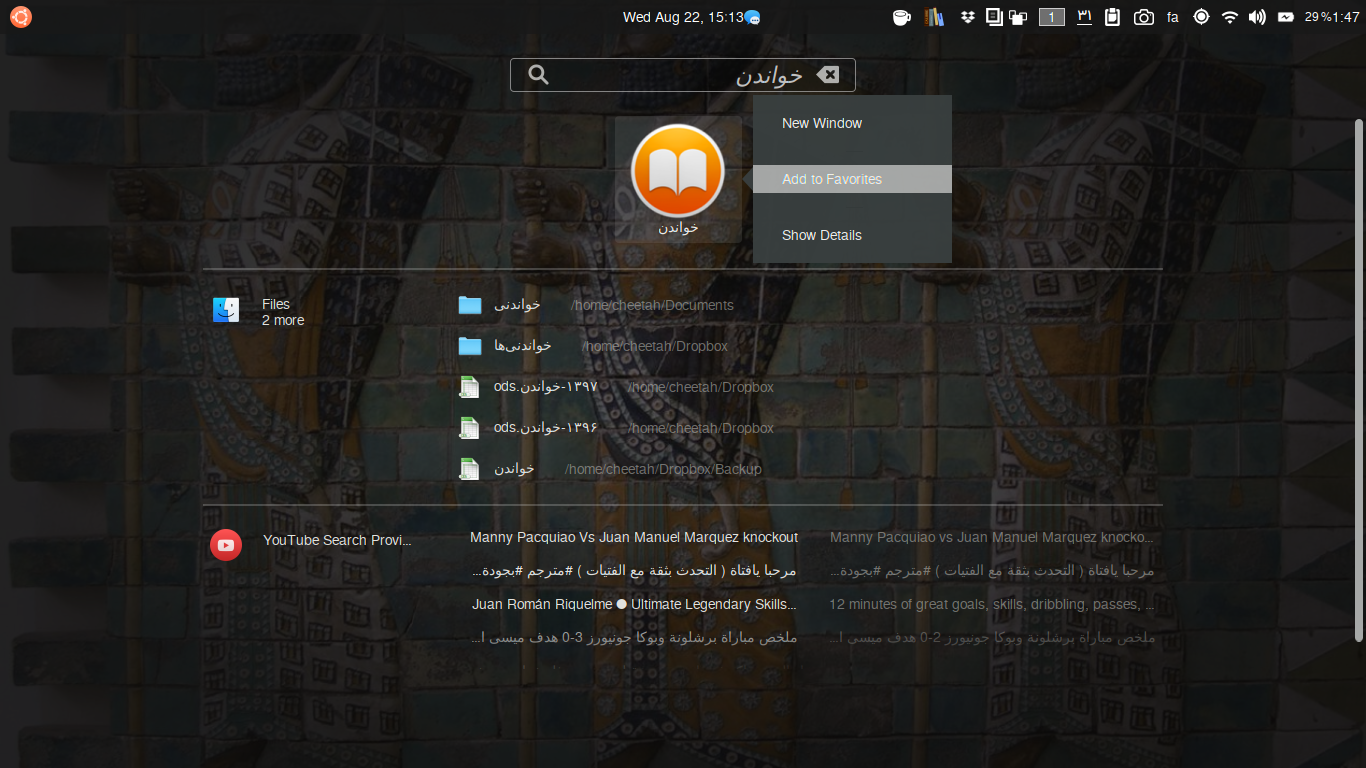Open YouTube Search Provider results
The width and height of the screenshot is (1366, 768).
pyautogui.click(x=312, y=541)
